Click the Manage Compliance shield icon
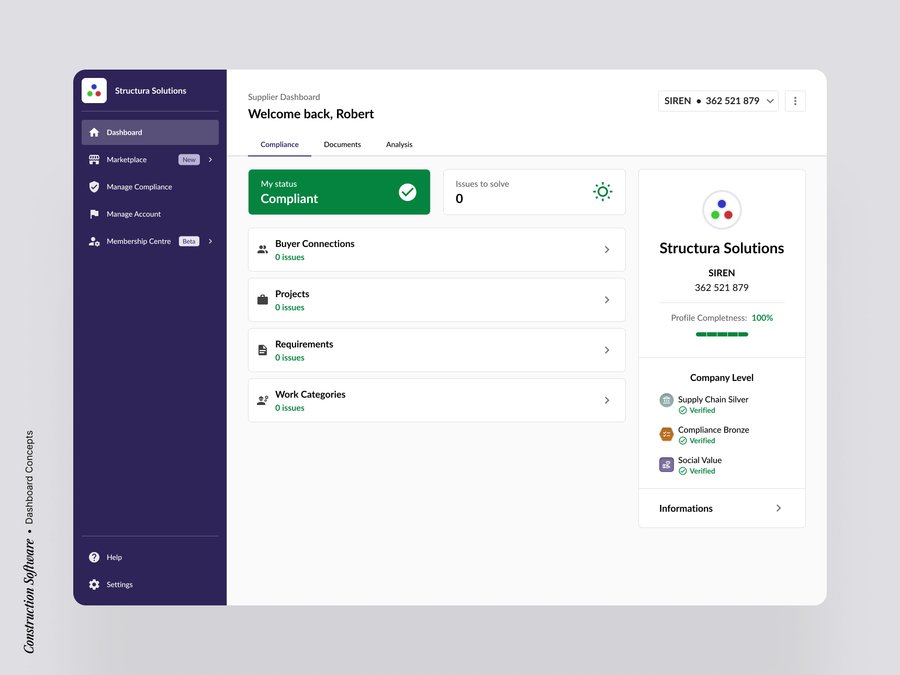 click(x=94, y=187)
